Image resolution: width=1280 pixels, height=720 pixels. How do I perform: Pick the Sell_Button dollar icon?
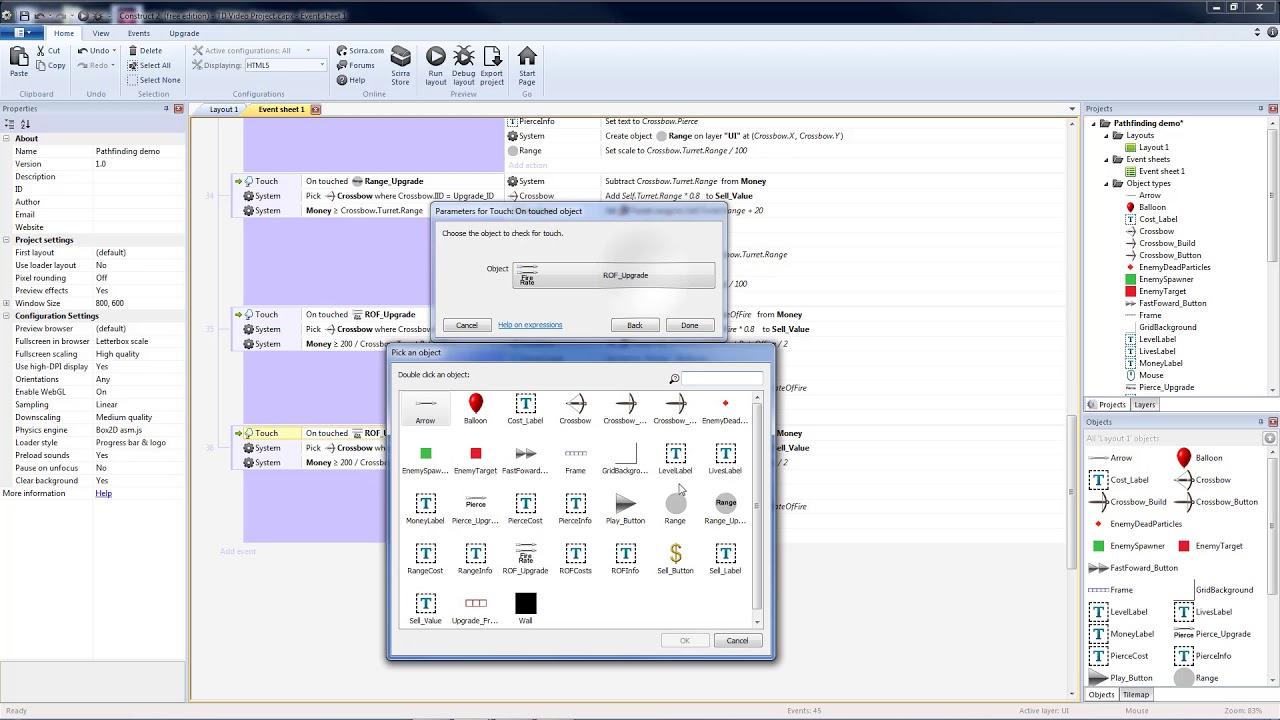(x=675, y=553)
